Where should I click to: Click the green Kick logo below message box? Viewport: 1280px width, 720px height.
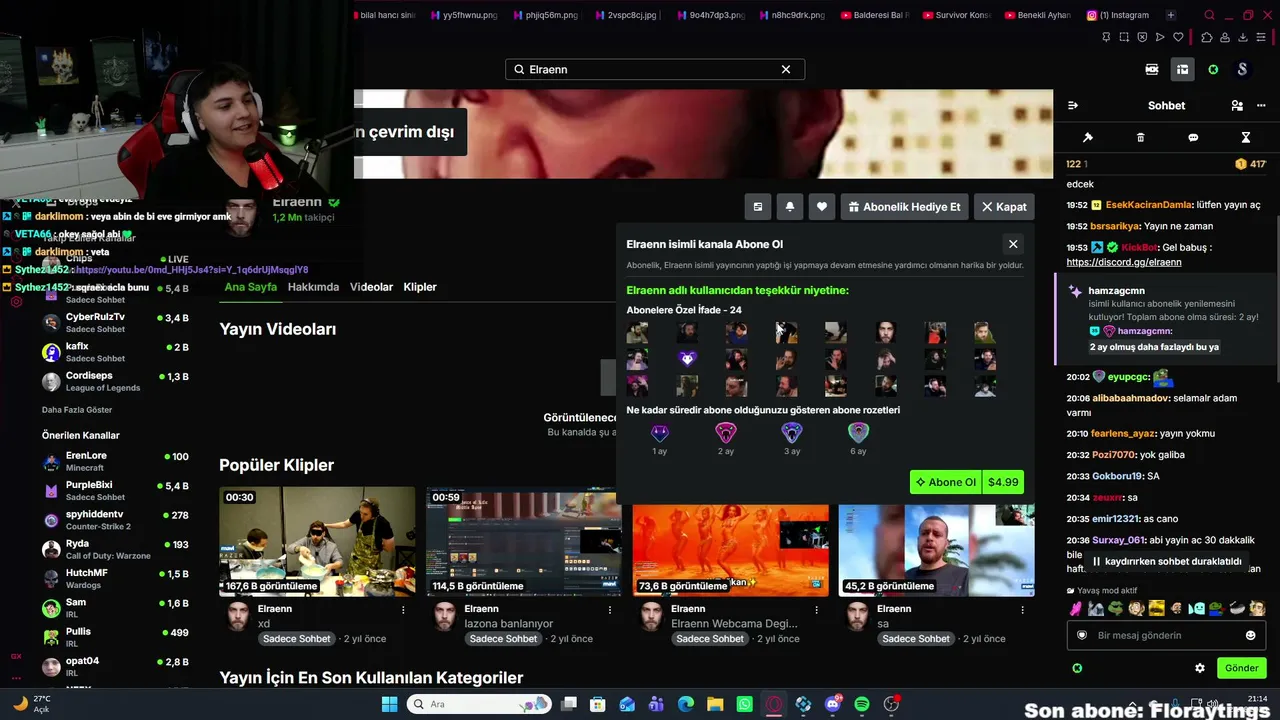point(1077,668)
